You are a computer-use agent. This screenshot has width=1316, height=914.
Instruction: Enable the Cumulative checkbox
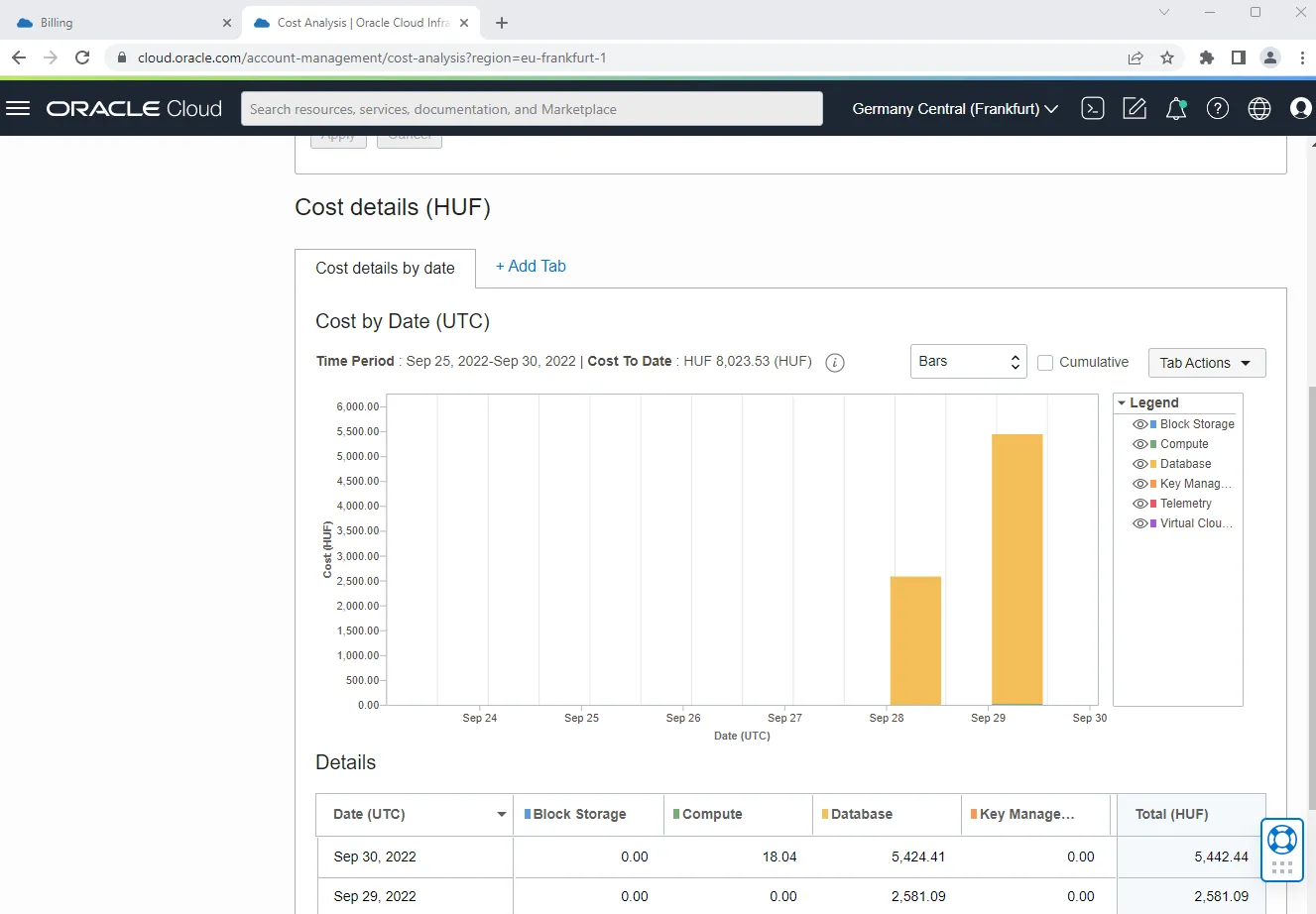coord(1045,363)
